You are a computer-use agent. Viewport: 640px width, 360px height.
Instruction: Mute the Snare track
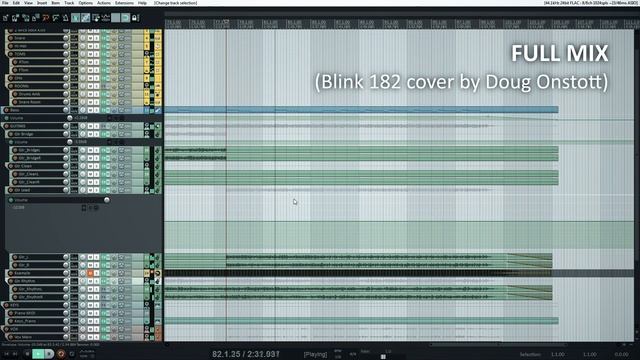coord(90,38)
